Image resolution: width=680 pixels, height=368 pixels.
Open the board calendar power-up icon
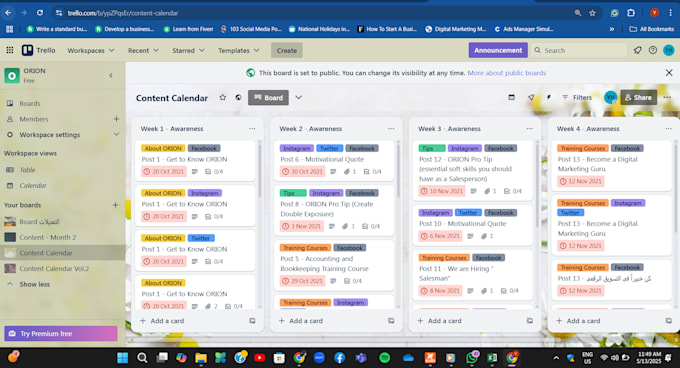512,98
